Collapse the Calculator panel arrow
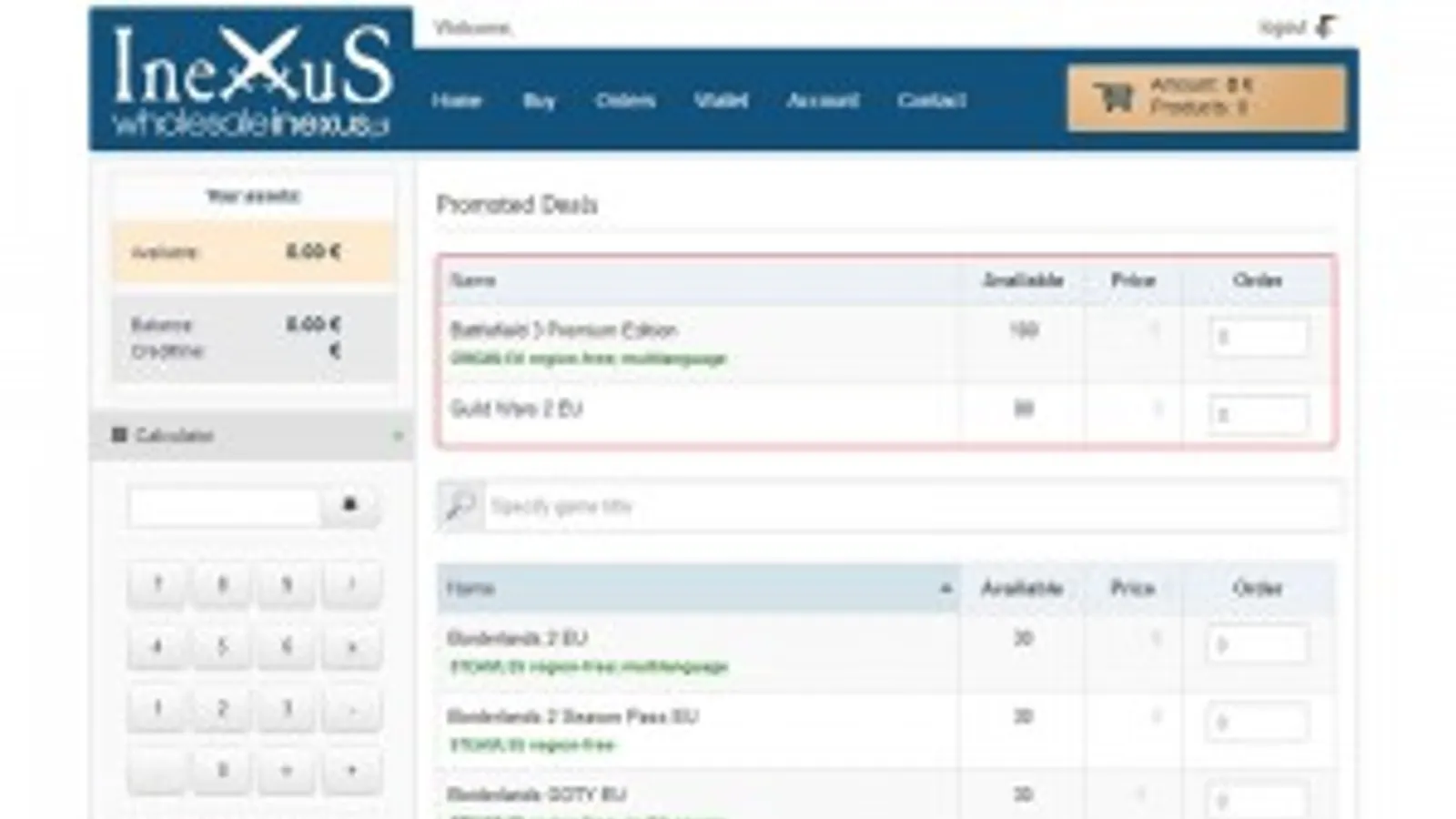1456x819 pixels. pyautogui.click(x=398, y=436)
